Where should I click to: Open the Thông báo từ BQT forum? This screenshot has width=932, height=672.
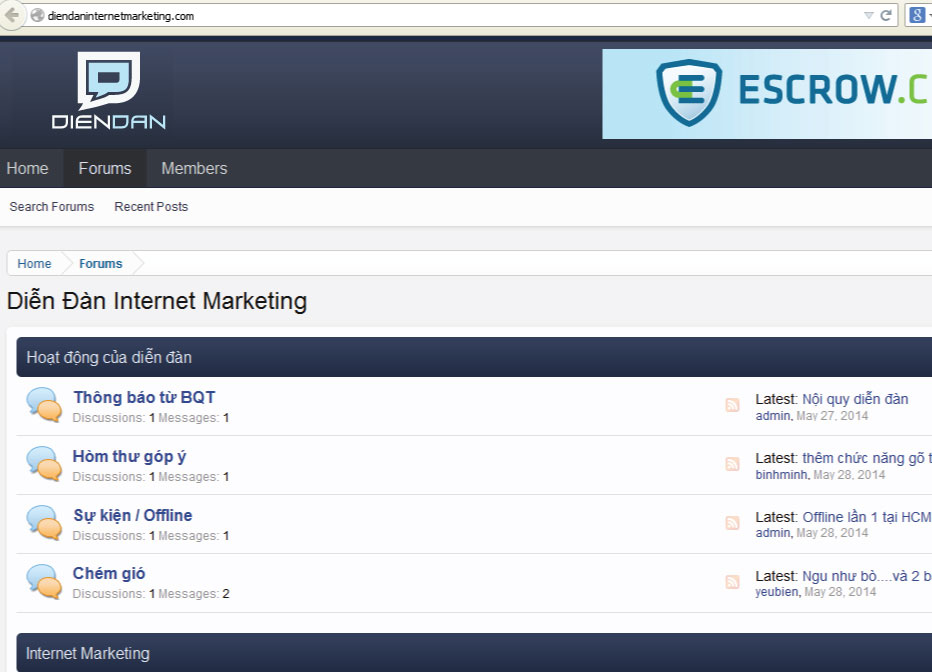[144, 397]
